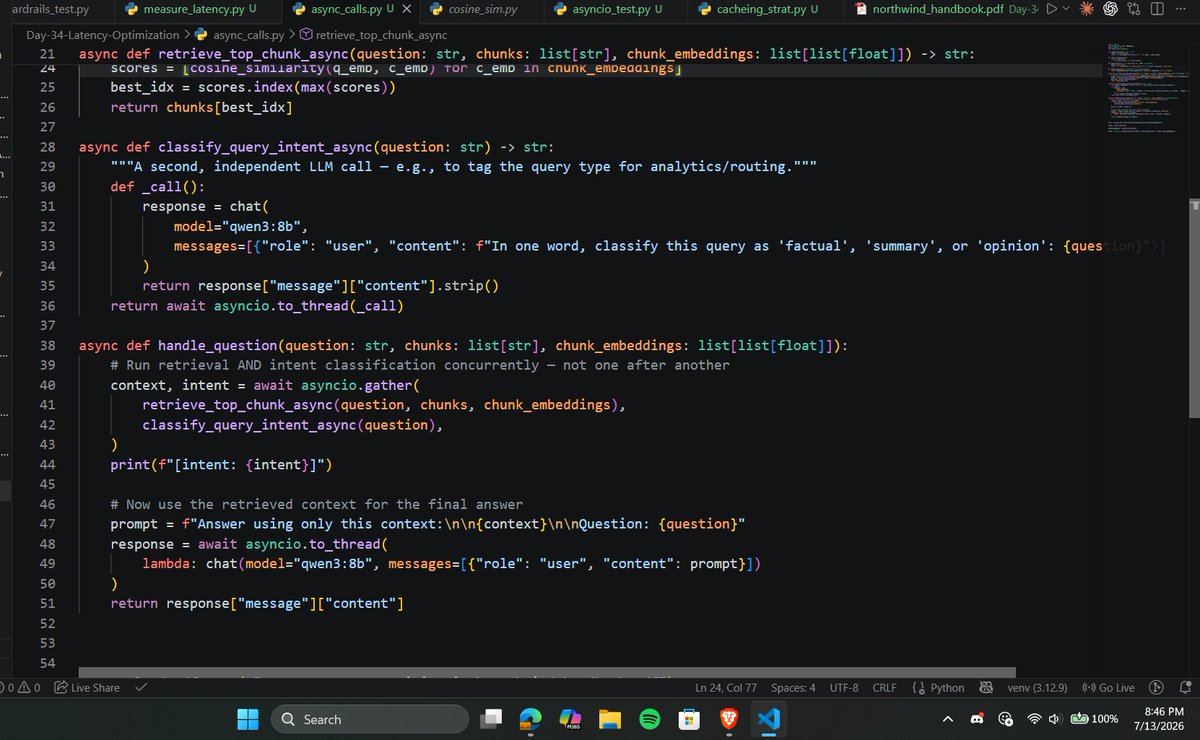The height and width of the screenshot is (740, 1200).
Task: Click the checkmark icon in status bar
Action: click(140, 688)
